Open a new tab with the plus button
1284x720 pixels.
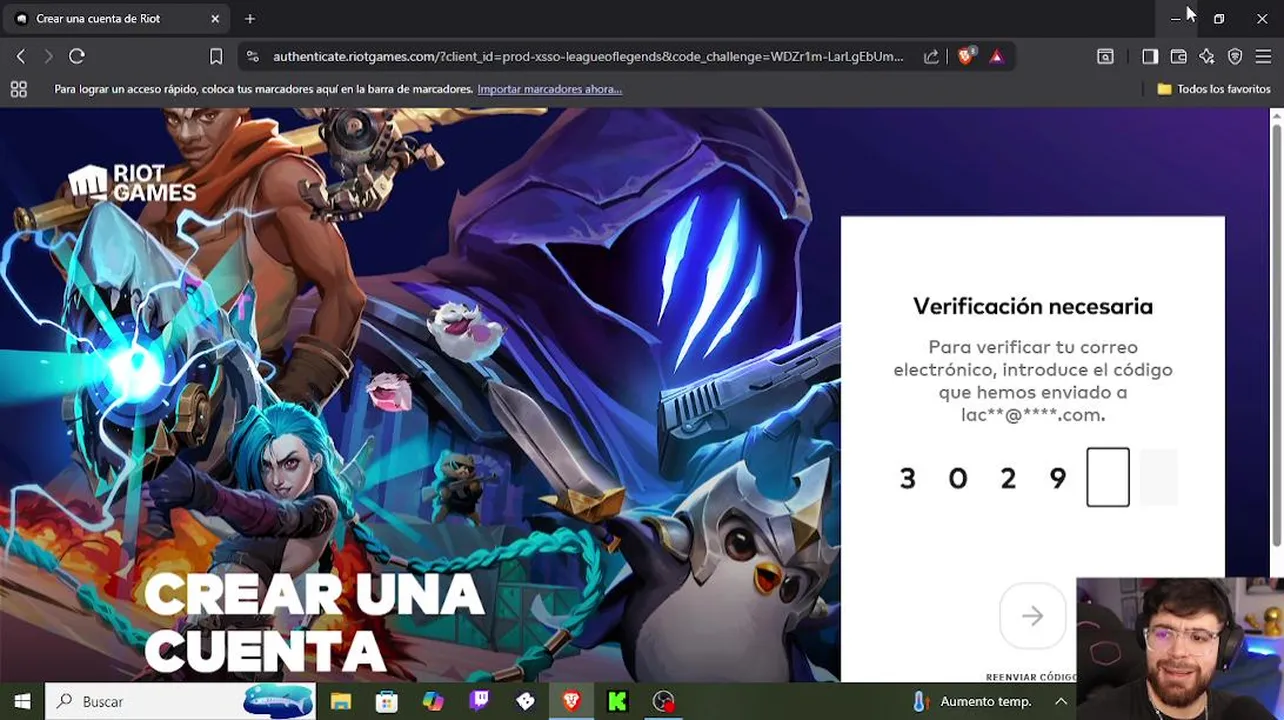[250, 18]
